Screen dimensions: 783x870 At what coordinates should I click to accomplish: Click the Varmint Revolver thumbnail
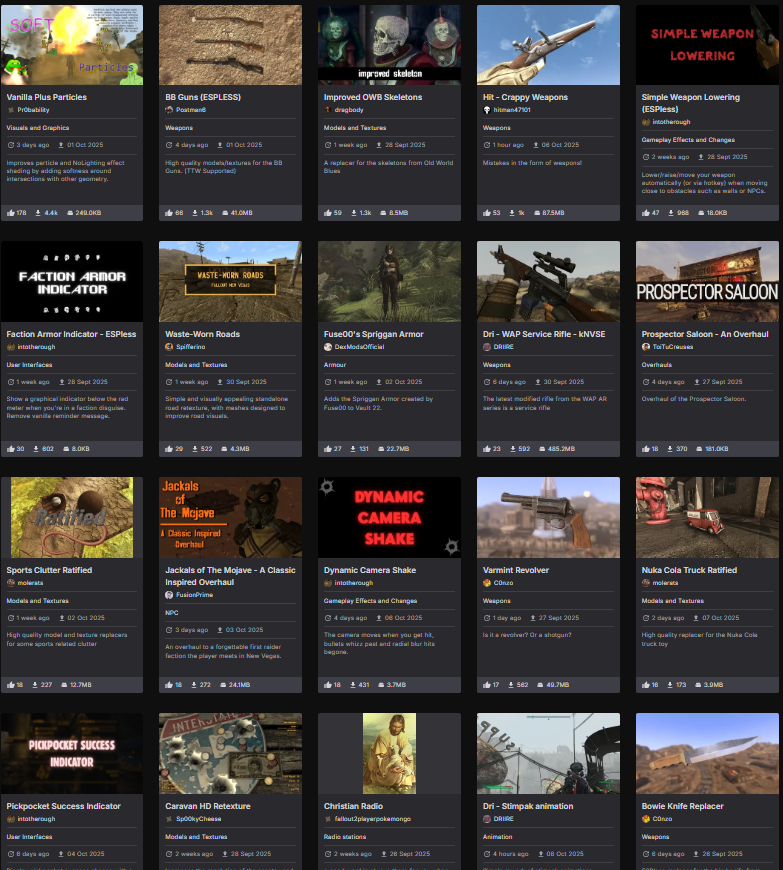tap(548, 517)
